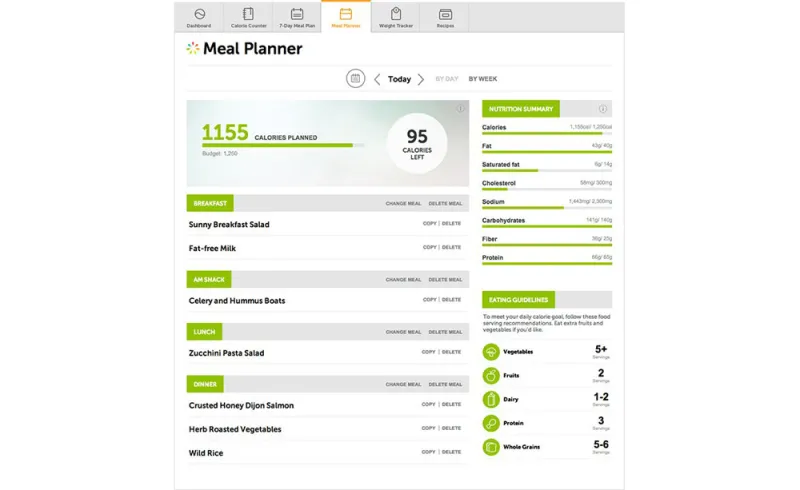Open the Dashboard tab

[199, 17]
